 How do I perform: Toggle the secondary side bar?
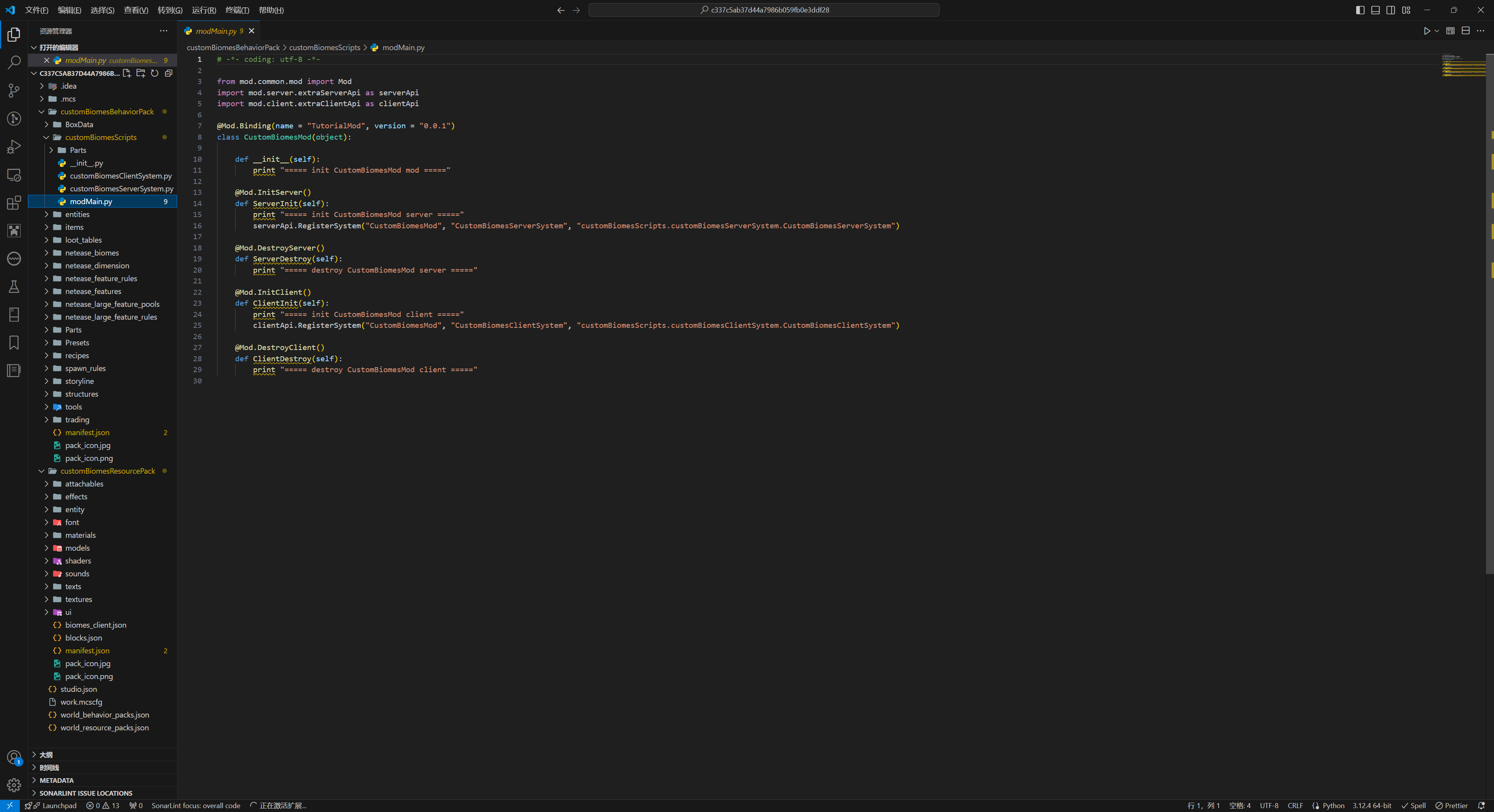pyautogui.click(x=1390, y=10)
